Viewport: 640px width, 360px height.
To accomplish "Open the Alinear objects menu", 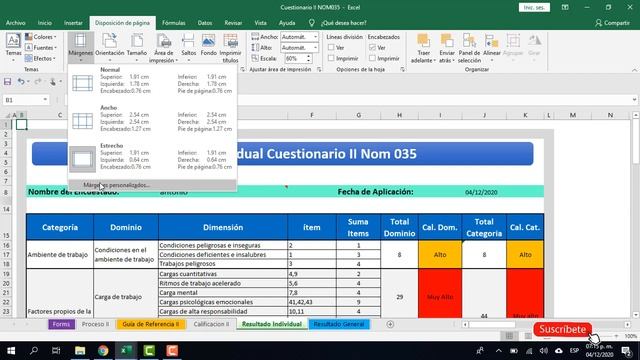I will tap(492, 48).
